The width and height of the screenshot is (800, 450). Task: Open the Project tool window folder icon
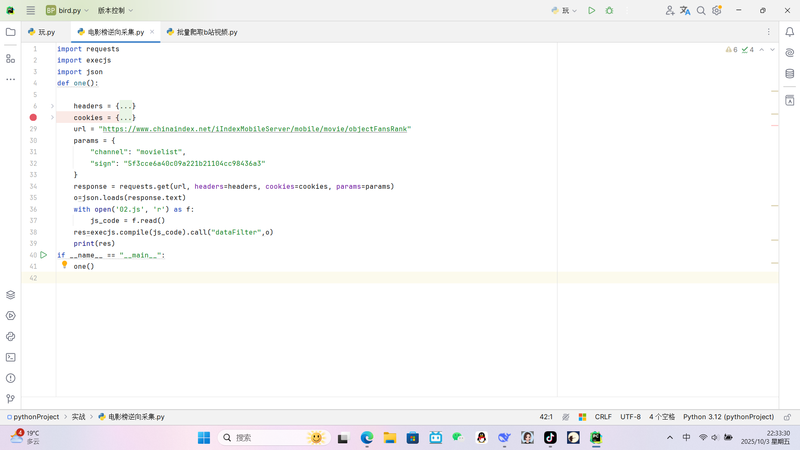11,32
